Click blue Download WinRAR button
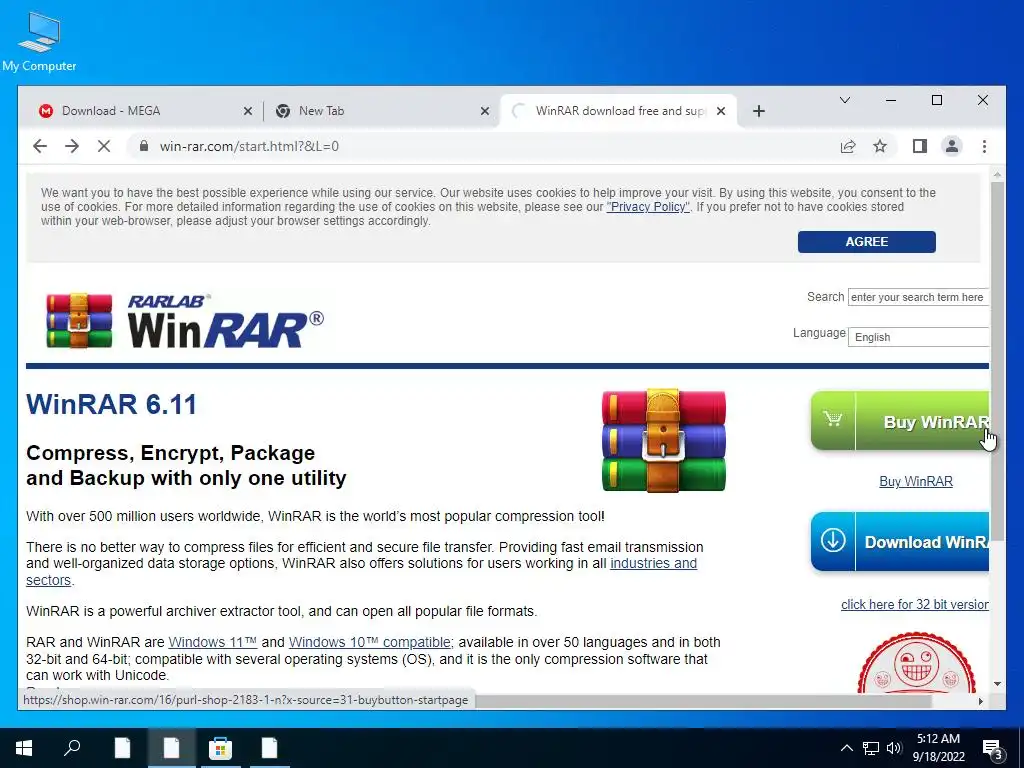The image size is (1024, 768). point(900,541)
